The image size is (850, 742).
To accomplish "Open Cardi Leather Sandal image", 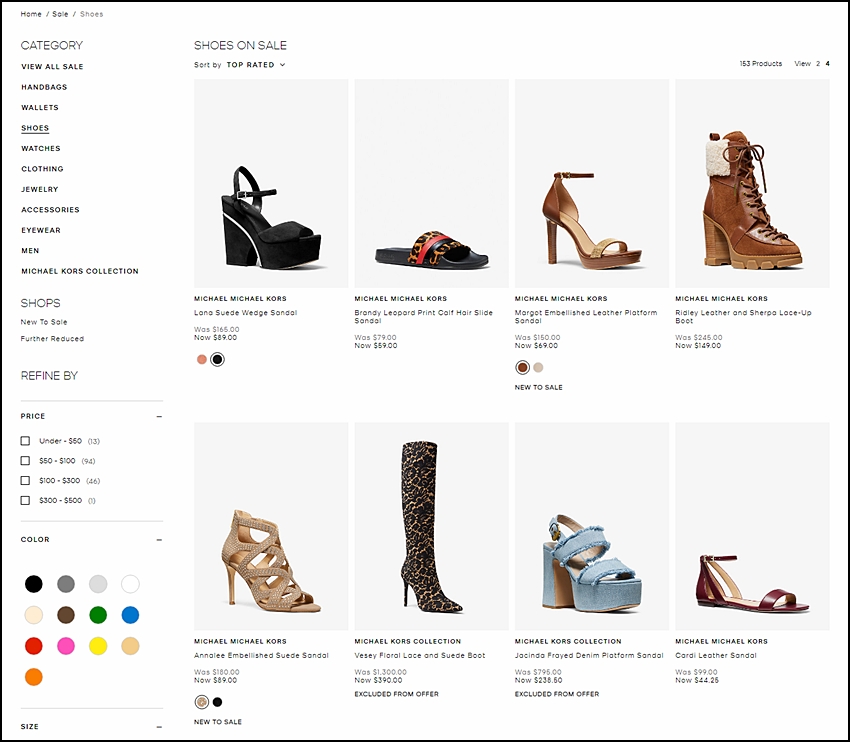I will pos(752,526).
